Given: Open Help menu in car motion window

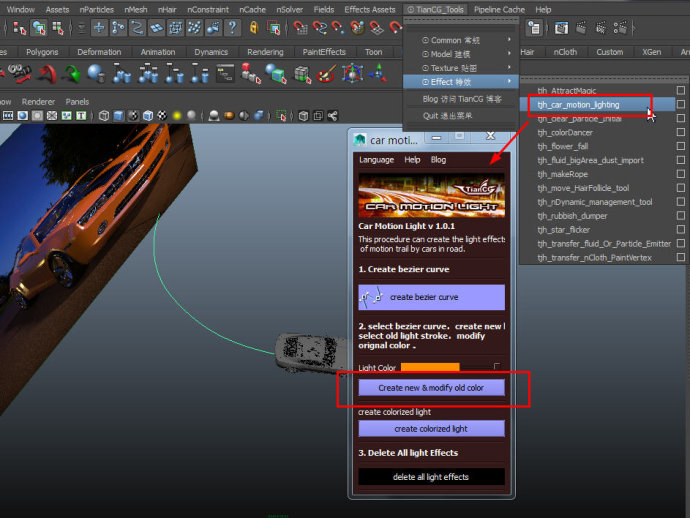Looking at the screenshot, I should pos(412,160).
